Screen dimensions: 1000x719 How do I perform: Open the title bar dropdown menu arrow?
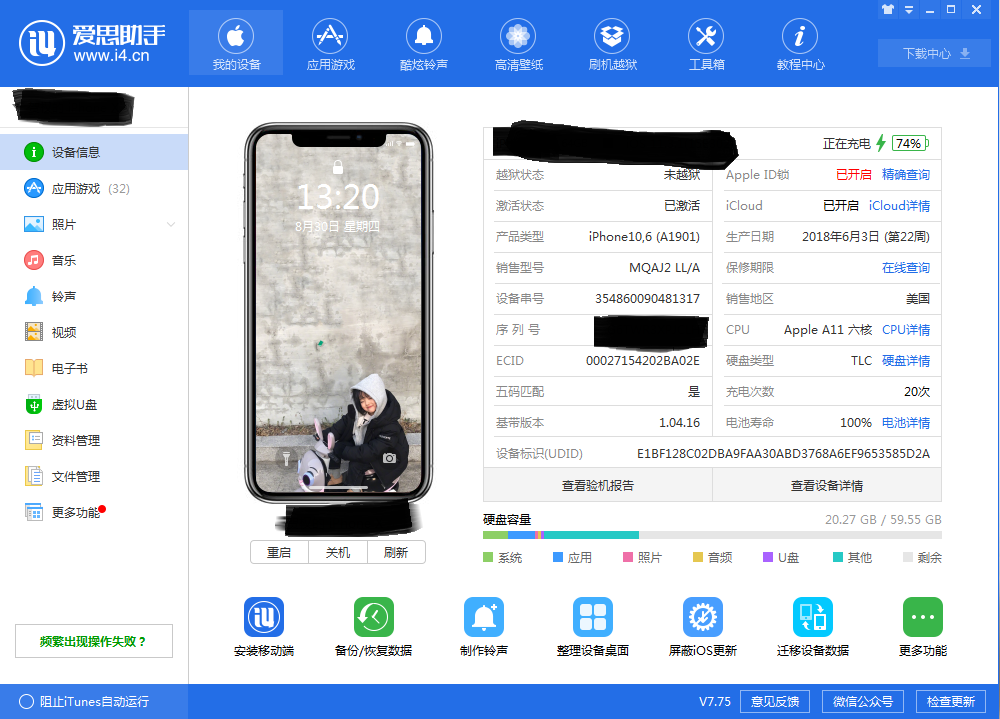click(x=909, y=10)
